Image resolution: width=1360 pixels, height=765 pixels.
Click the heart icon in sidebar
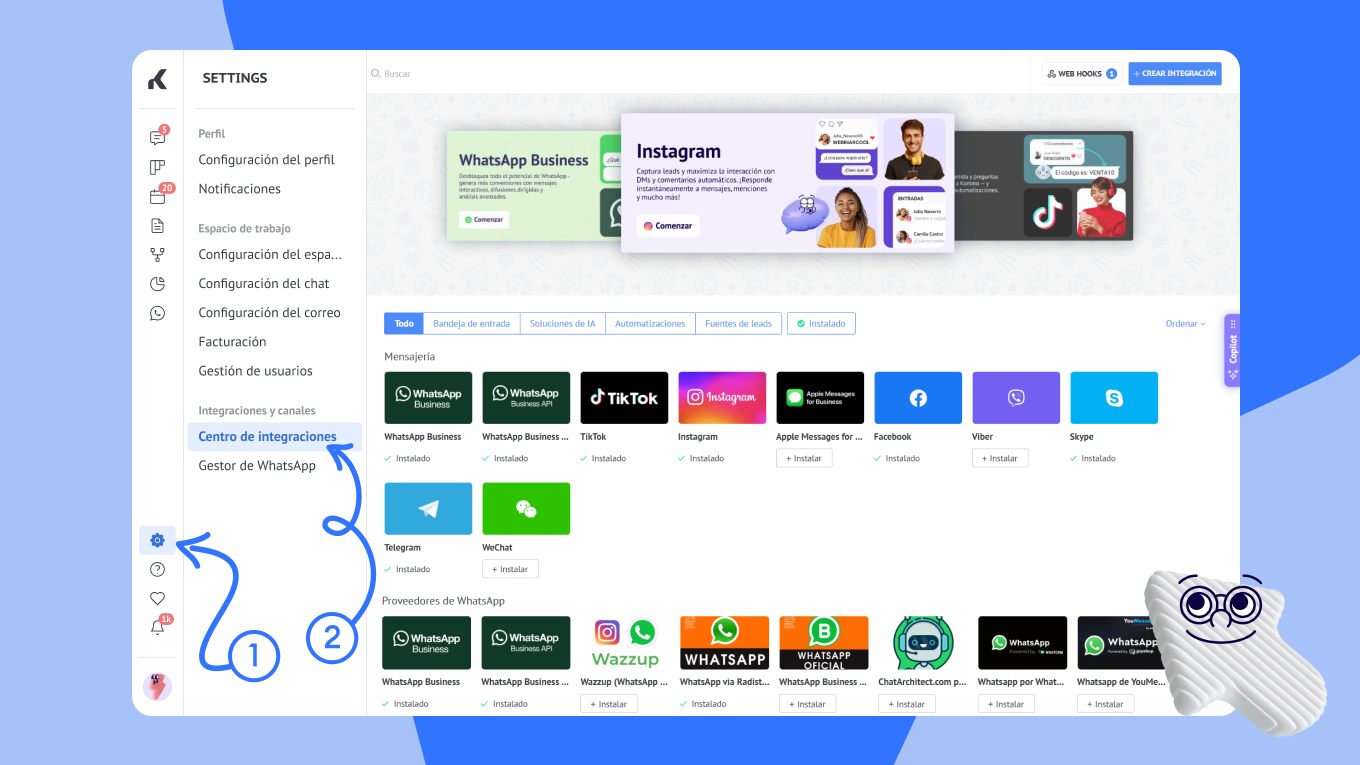pyautogui.click(x=157, y=598)
